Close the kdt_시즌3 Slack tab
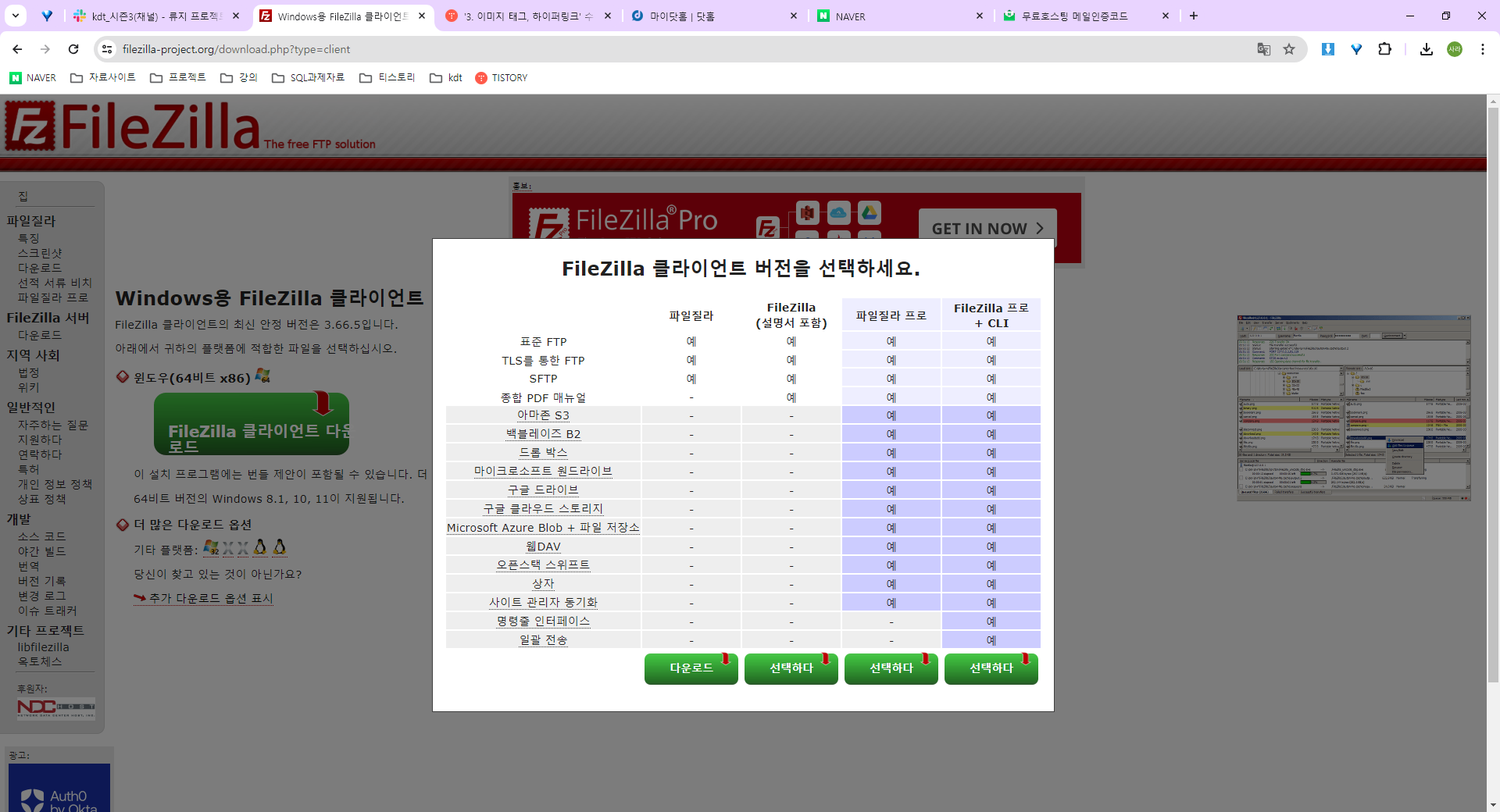 (x=236, y=16)
